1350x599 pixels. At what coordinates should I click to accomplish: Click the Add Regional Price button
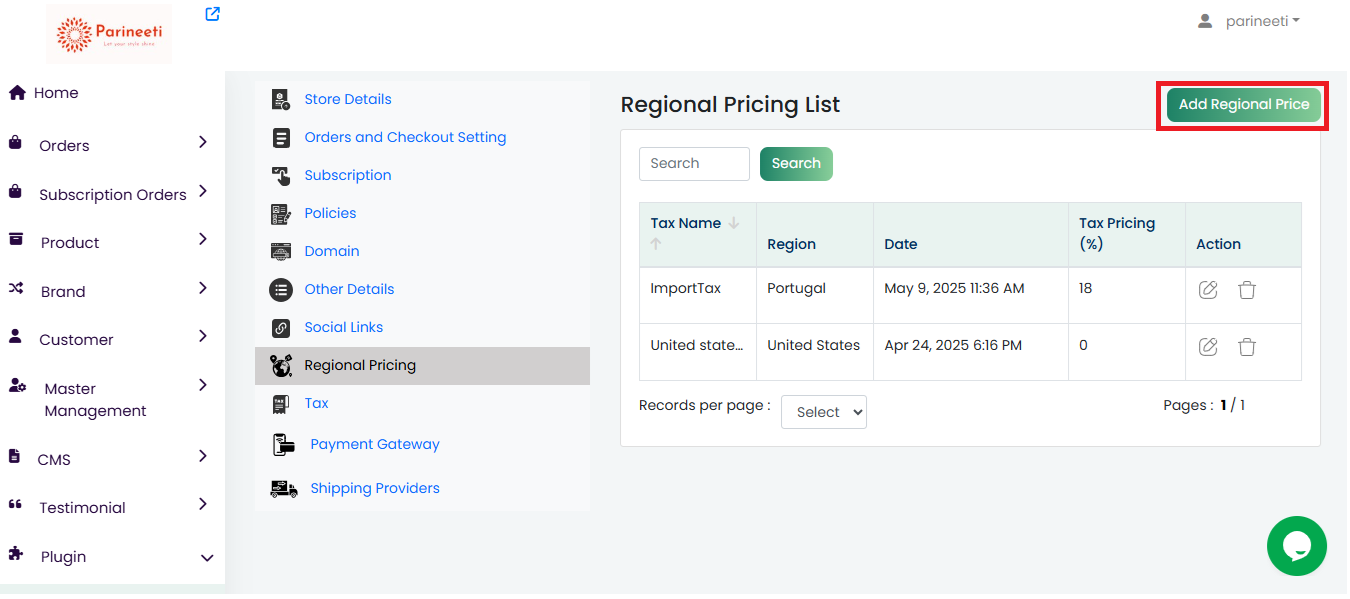click(1243, 105)
